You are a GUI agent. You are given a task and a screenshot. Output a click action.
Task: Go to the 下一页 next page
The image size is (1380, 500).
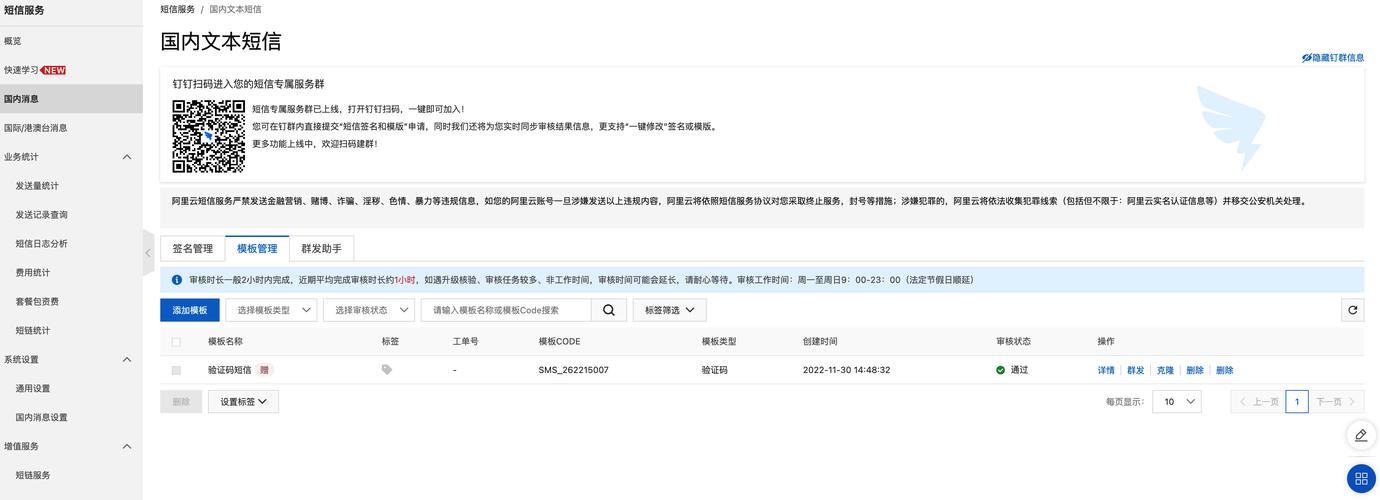pyautogui.click(x=1337, y=402)
